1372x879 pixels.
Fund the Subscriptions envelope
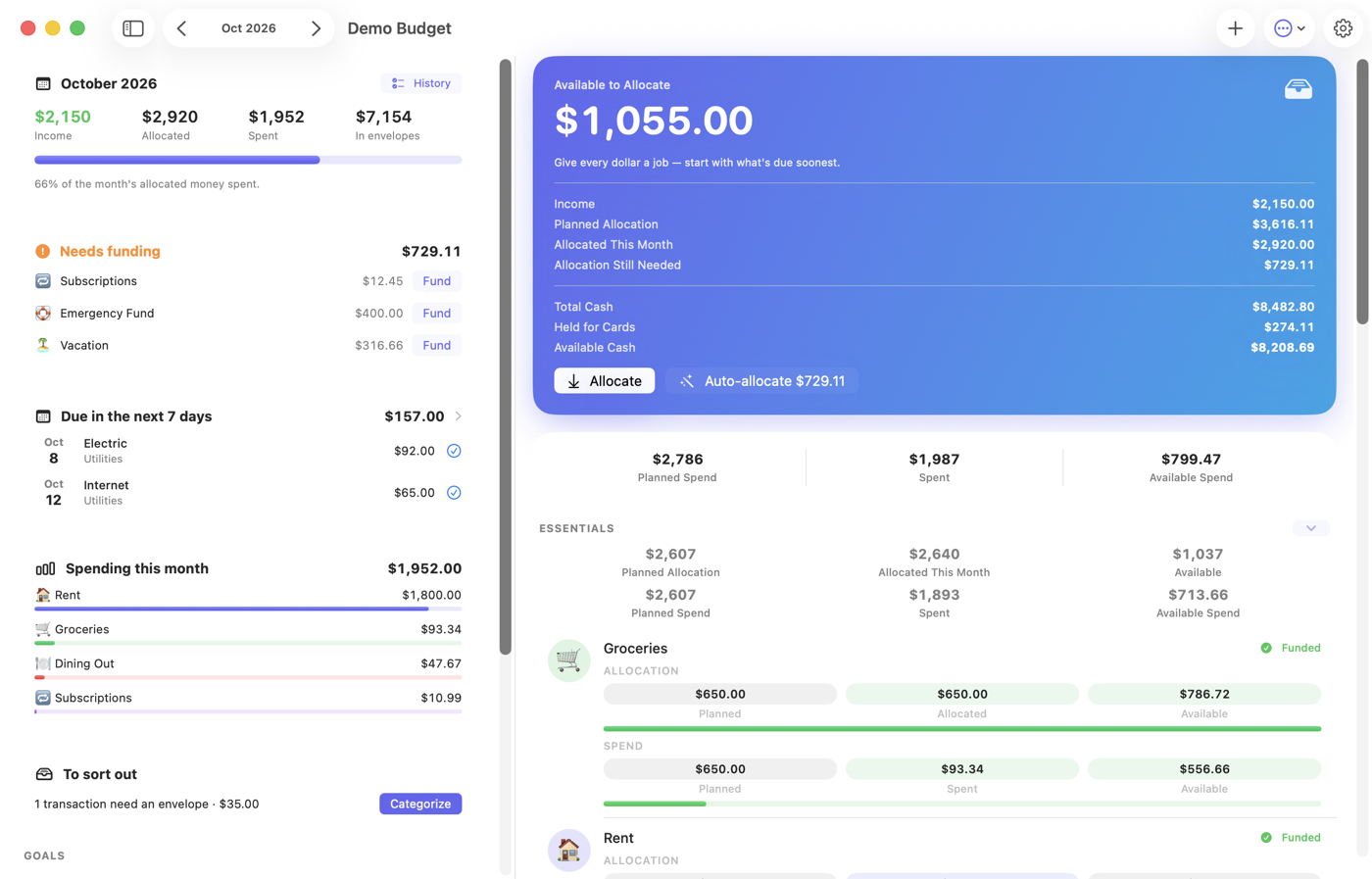pos(437,281)
